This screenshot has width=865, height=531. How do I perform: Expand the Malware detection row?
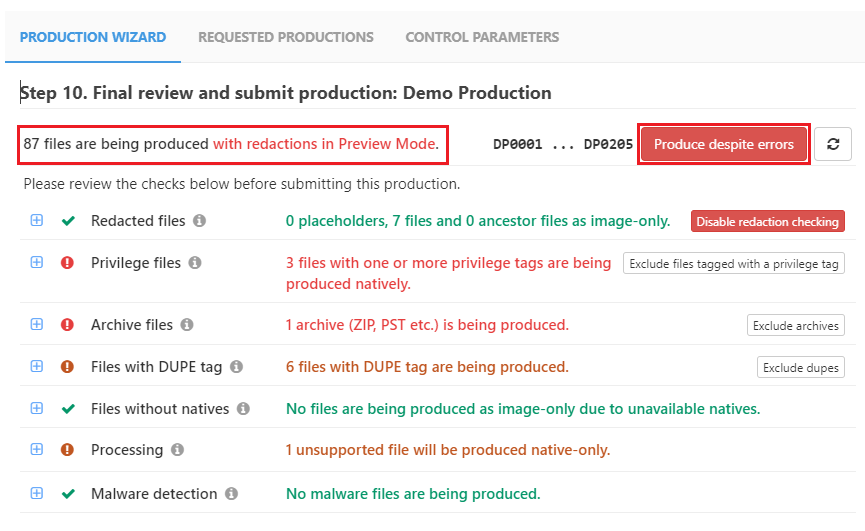(36, 492)
